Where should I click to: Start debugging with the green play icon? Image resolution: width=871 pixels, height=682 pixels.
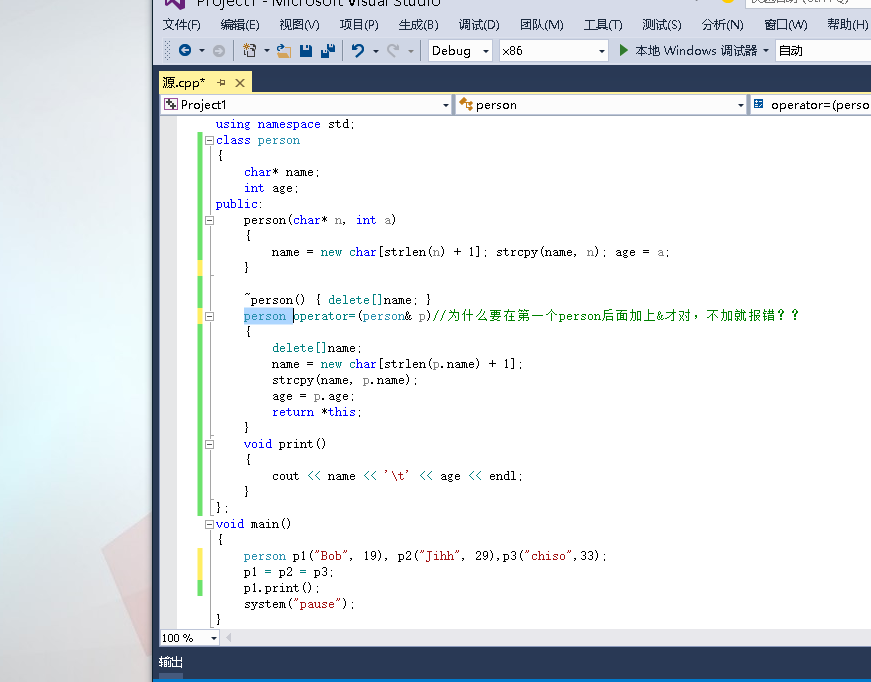point(623,51)
